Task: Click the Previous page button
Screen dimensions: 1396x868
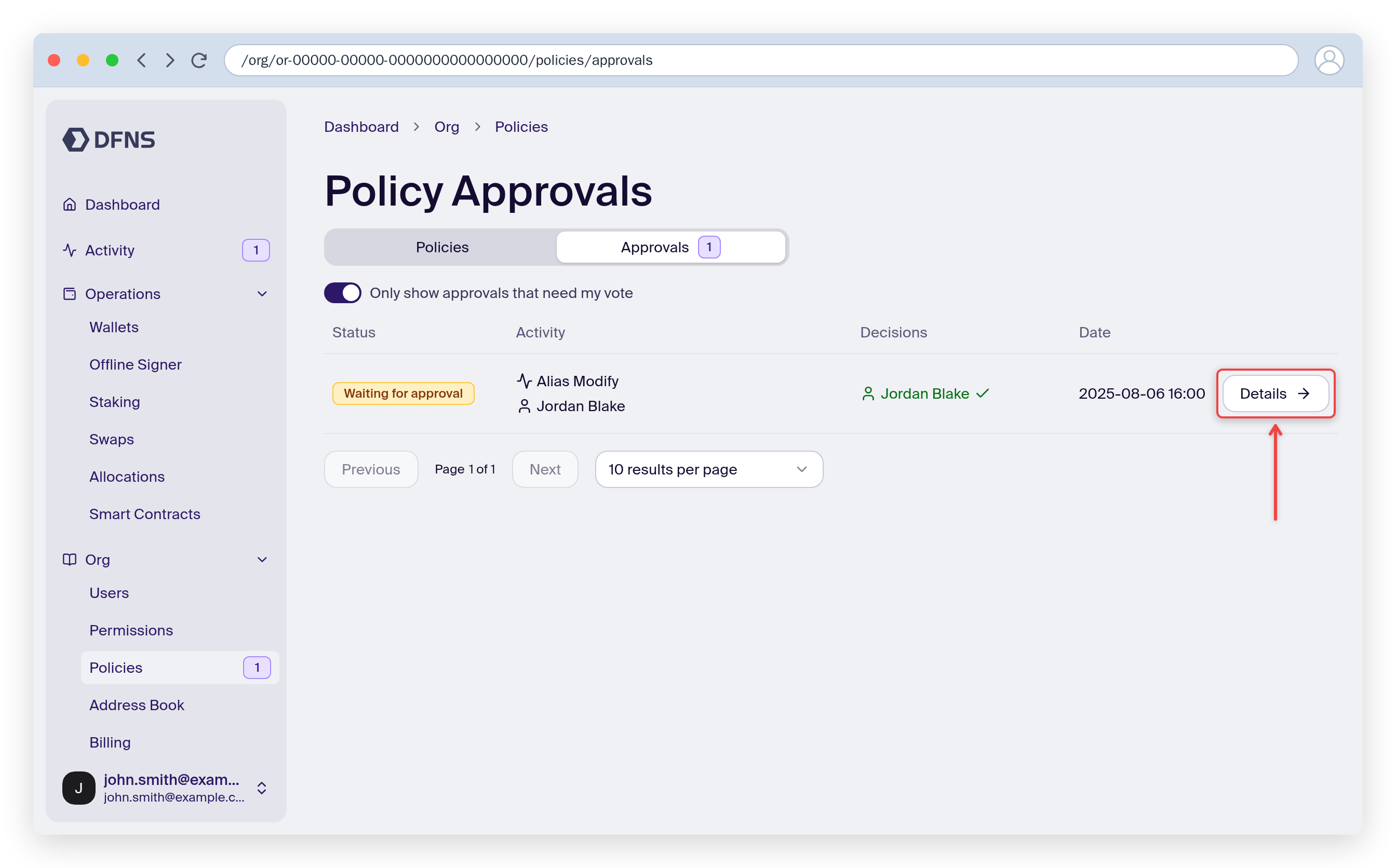Action: tap(371, 470)
